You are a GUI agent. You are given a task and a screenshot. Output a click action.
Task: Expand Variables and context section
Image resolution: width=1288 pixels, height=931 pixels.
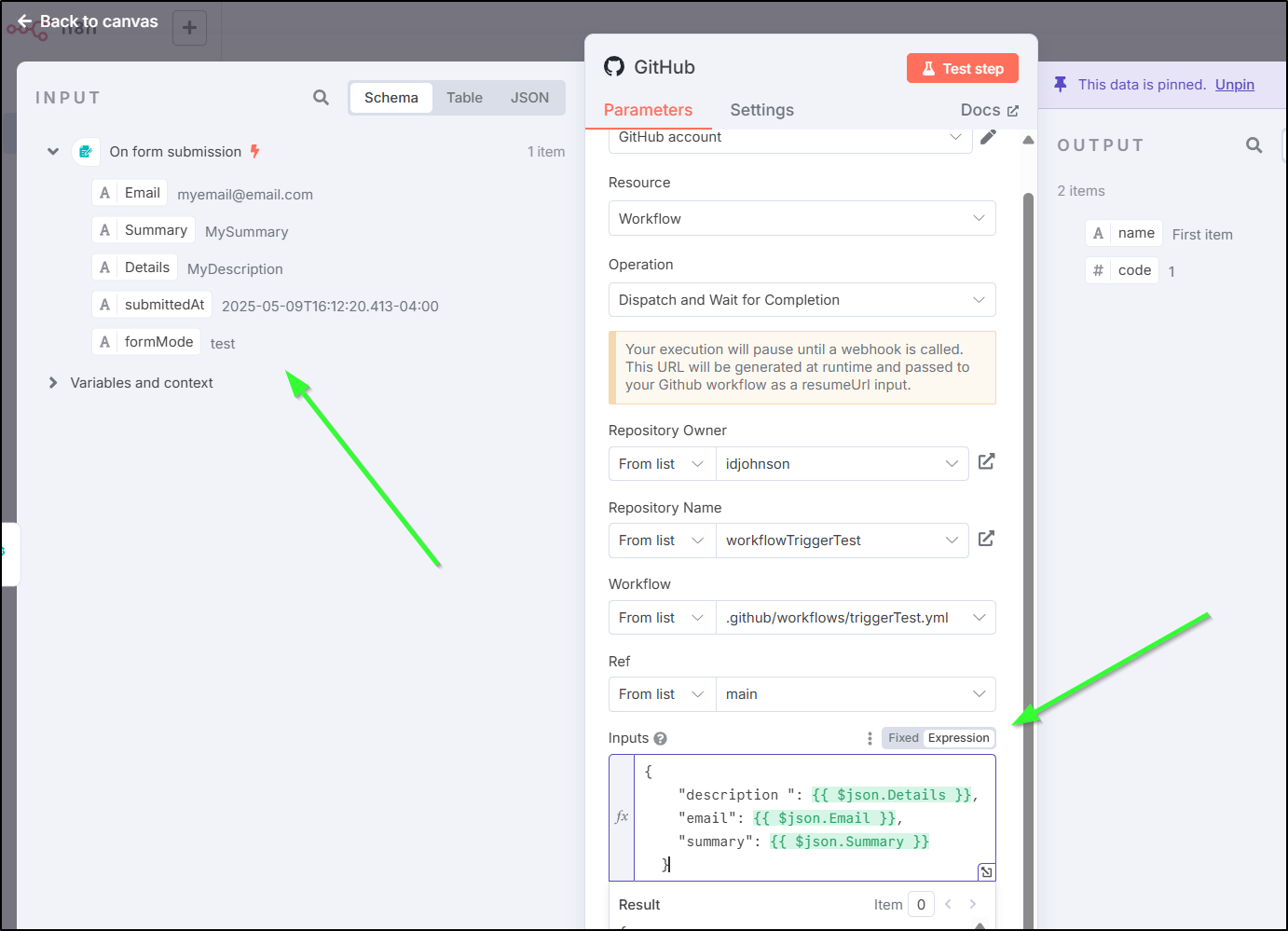point(53,383)
